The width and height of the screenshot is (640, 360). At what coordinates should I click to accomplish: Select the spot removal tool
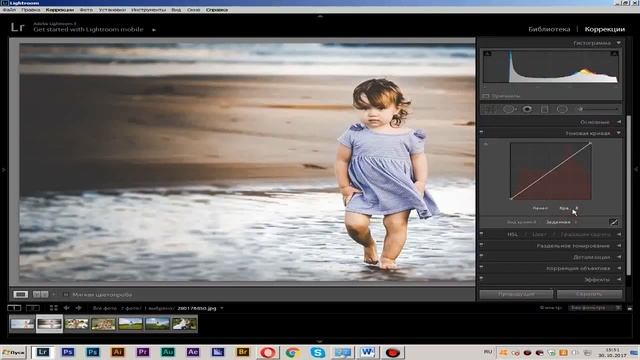click(509, 109)
